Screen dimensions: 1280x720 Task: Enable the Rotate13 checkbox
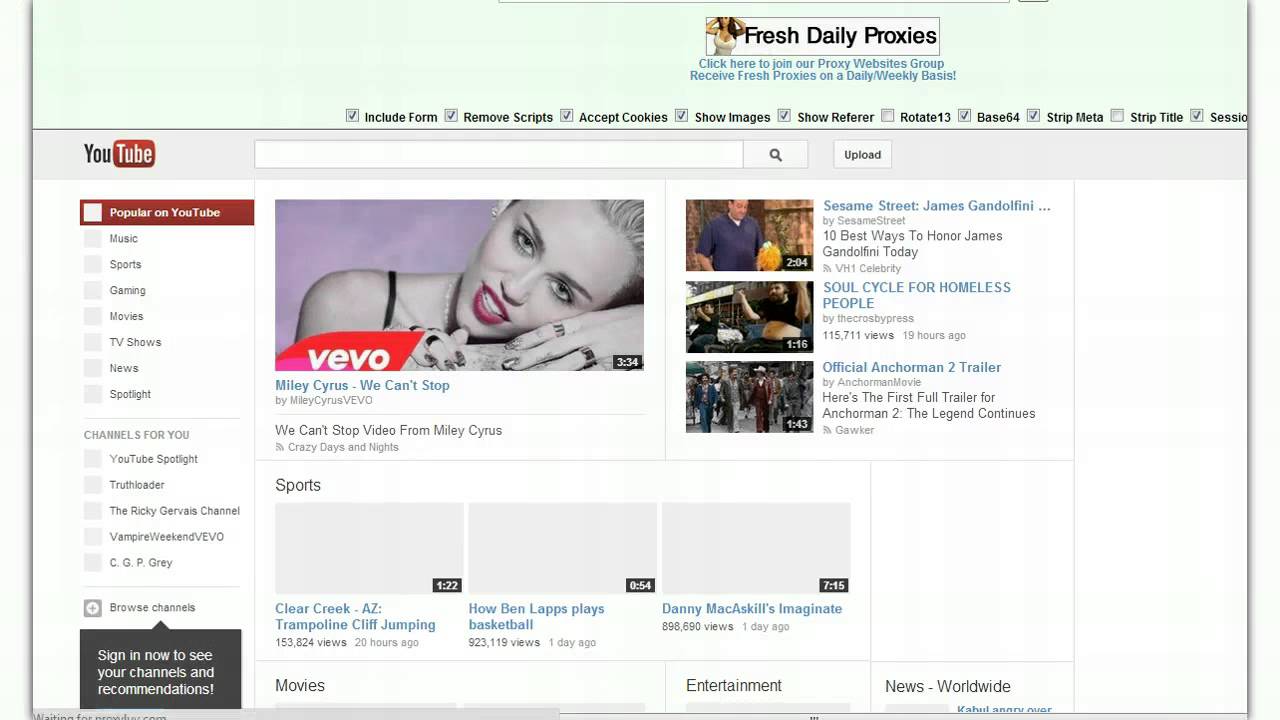pos(887,116)
